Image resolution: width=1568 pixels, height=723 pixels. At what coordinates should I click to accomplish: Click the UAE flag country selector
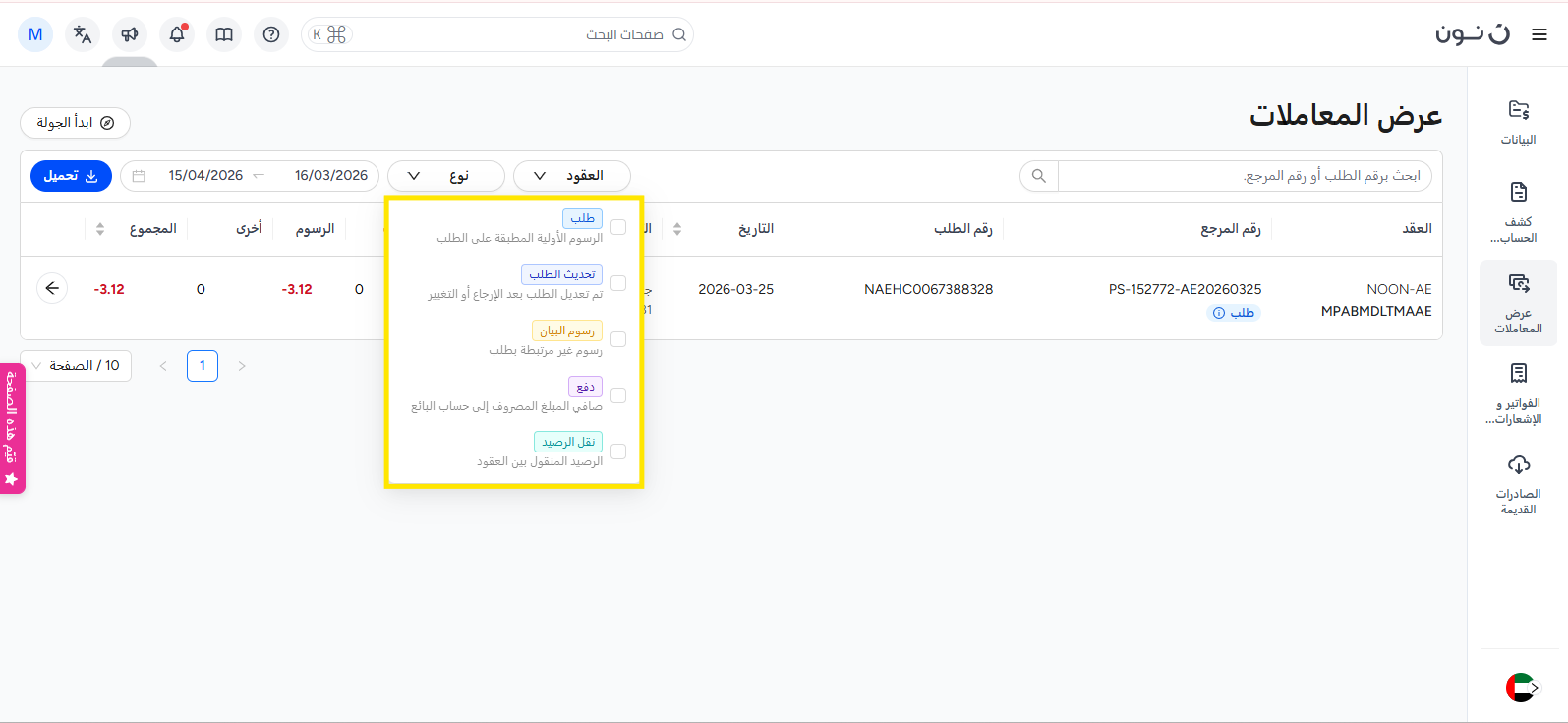[1520, 688]
